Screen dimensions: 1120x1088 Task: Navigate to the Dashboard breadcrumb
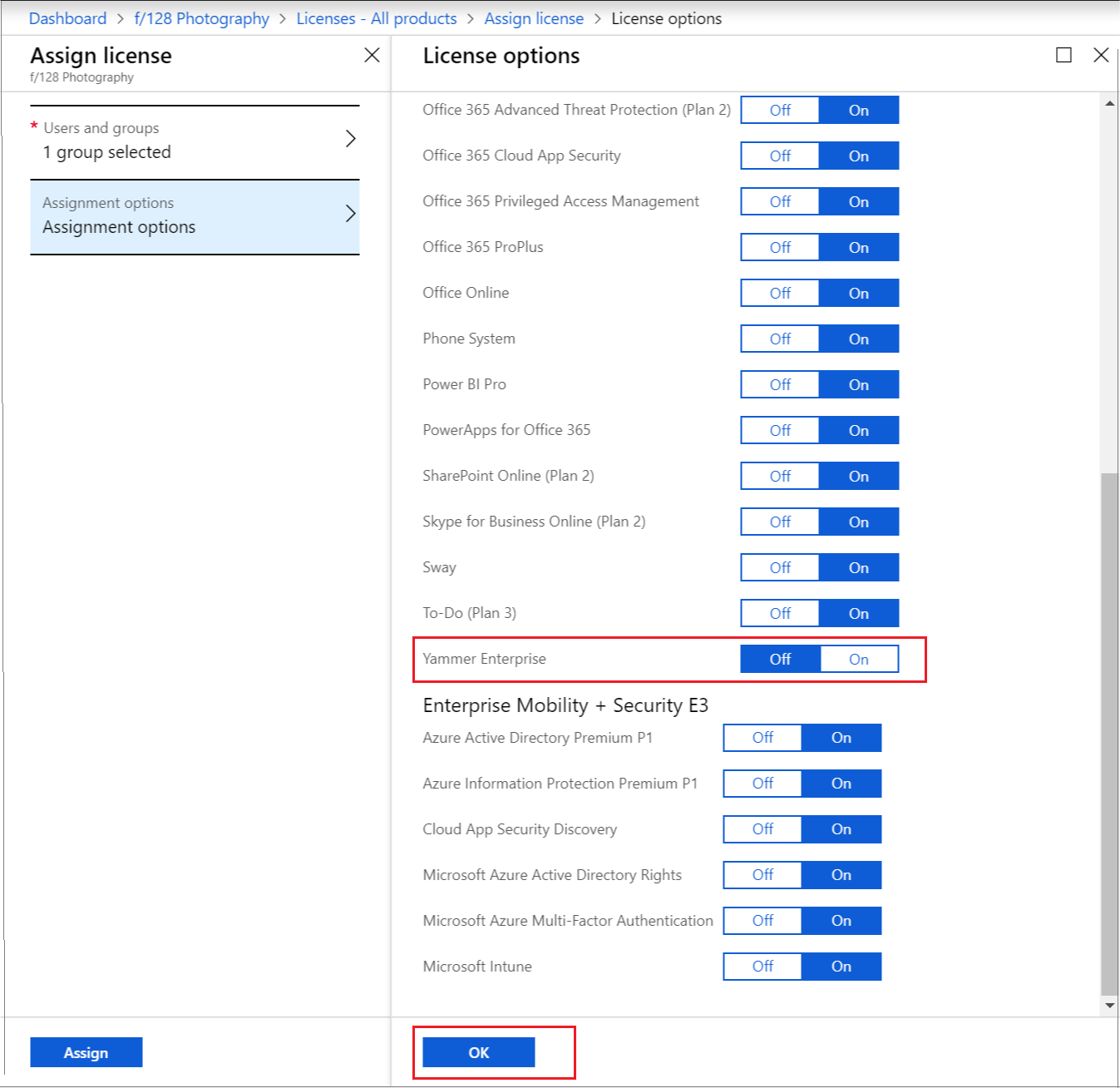point(67,18)
